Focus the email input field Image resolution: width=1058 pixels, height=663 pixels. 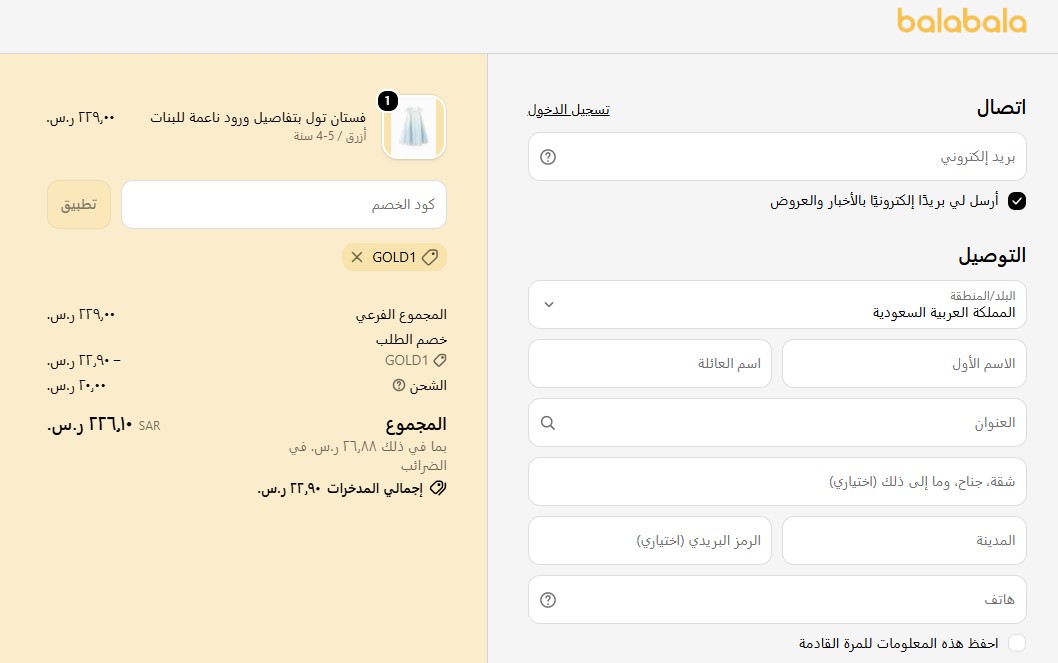click(x=777, y=156)
